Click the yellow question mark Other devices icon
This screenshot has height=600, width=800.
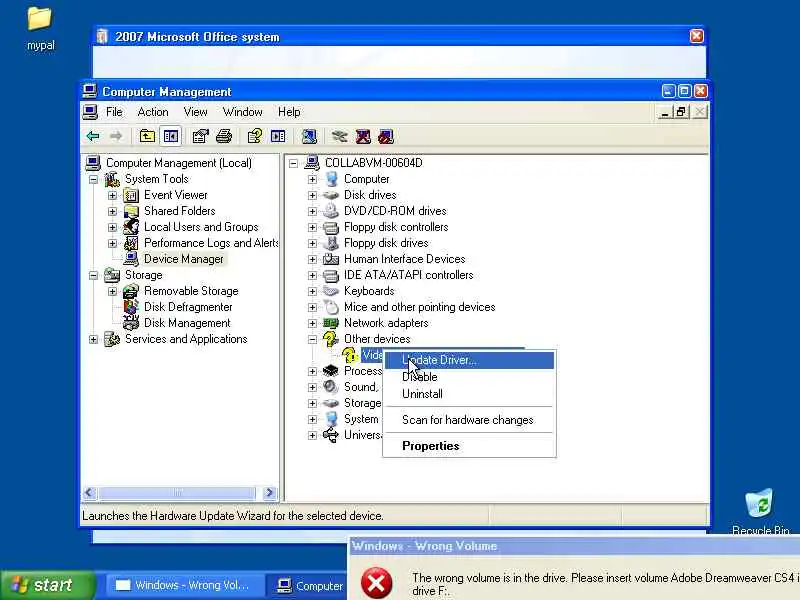(331, 339)
